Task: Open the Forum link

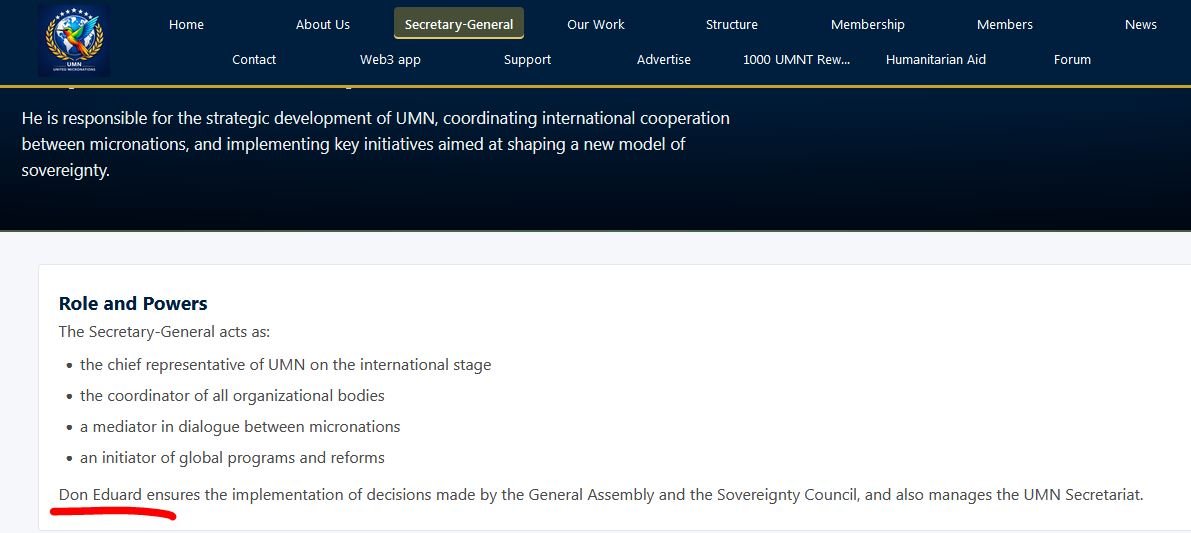Action: [1072, 60]
